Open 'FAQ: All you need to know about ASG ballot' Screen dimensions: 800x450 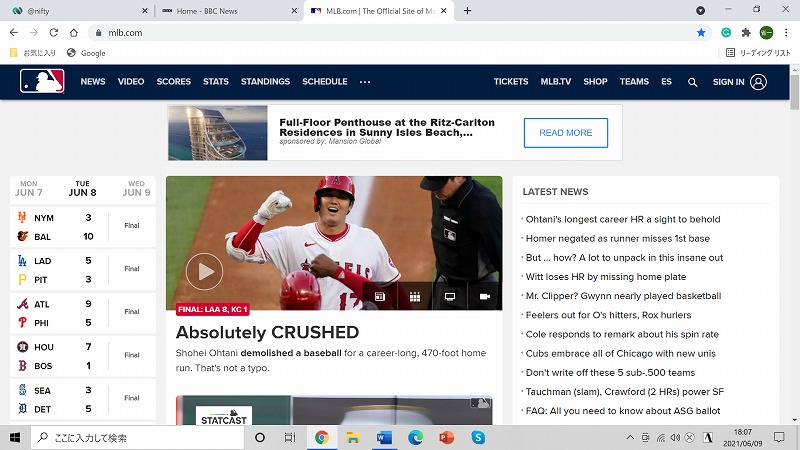[623, 411]
